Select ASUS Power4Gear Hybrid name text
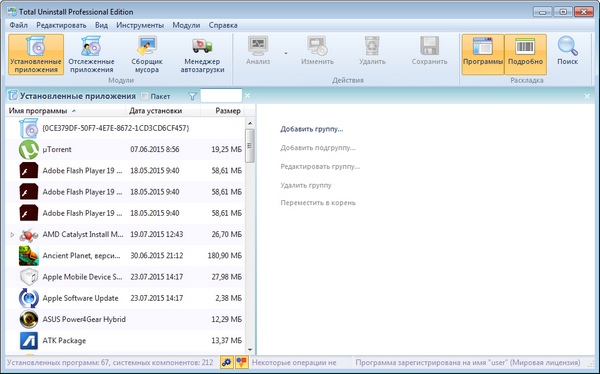600x374 pixels. coord(84,319)
